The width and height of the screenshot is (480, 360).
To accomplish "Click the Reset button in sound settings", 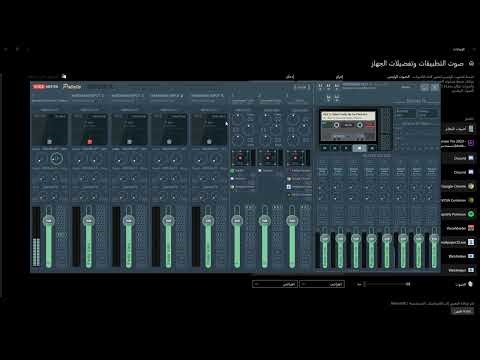I will [x=463, y=311].
